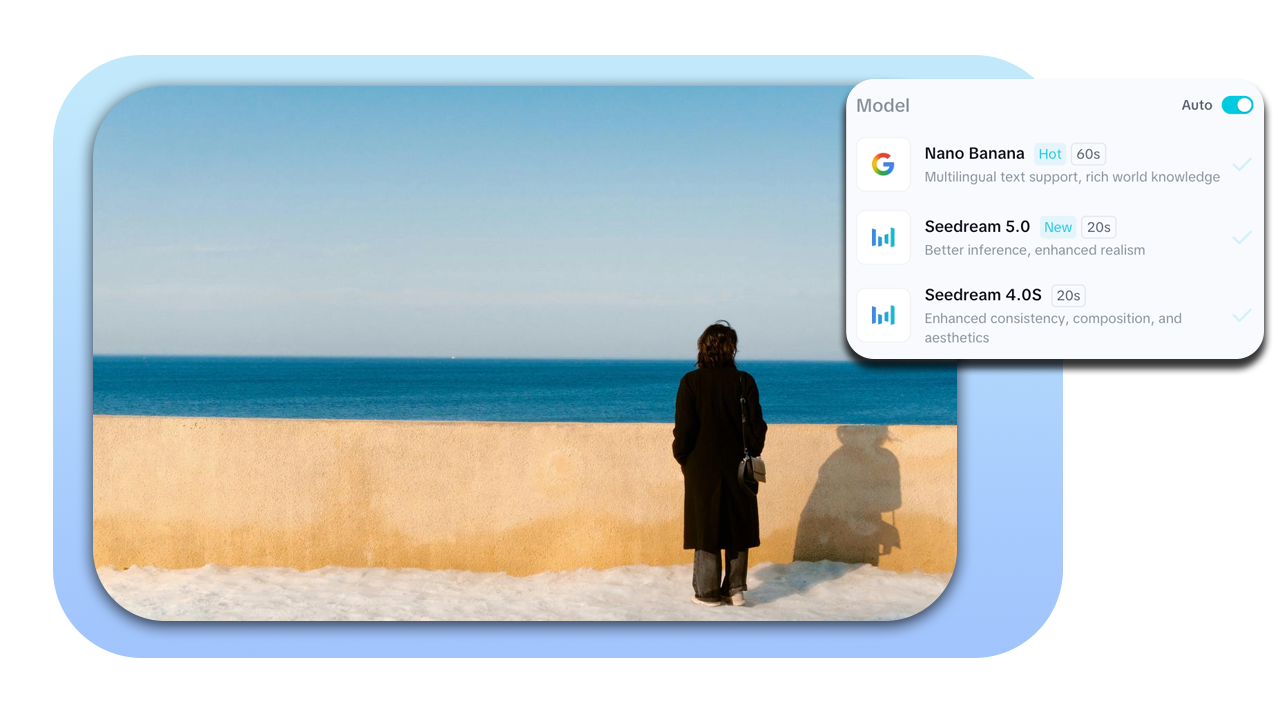The width and height of the screenshot is (1280, 720).
Task: Select the Seedream 4.0S model name
Action: point(983,295)
